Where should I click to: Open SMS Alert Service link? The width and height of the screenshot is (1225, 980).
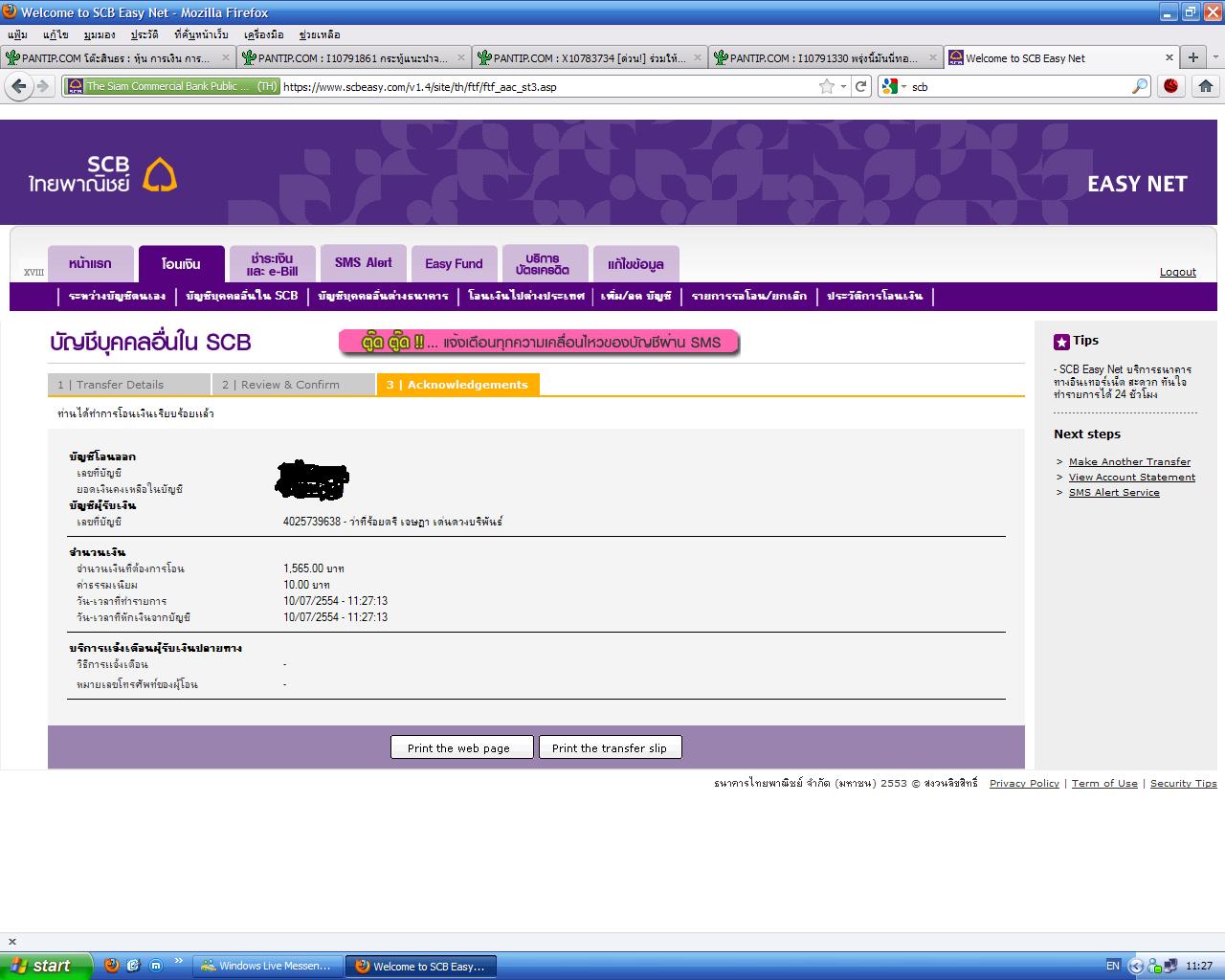pos(1114,492)
